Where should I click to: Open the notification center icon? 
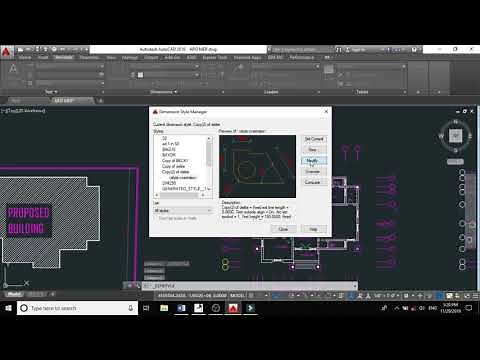click(469, 308)
